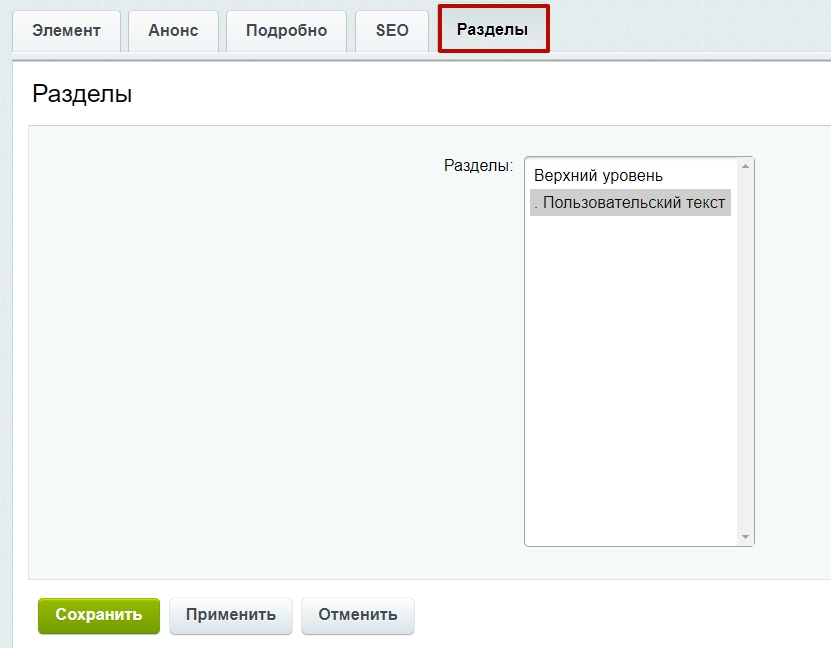Open the Элемент tab
Image resolution: width=831 pixels, height=648 pixels.
coord(66,31)
